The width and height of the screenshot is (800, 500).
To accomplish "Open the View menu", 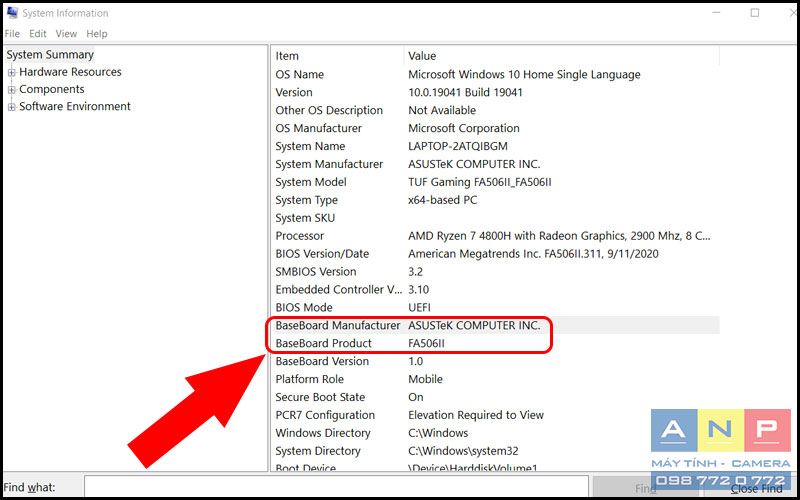I will coord(66,34).
